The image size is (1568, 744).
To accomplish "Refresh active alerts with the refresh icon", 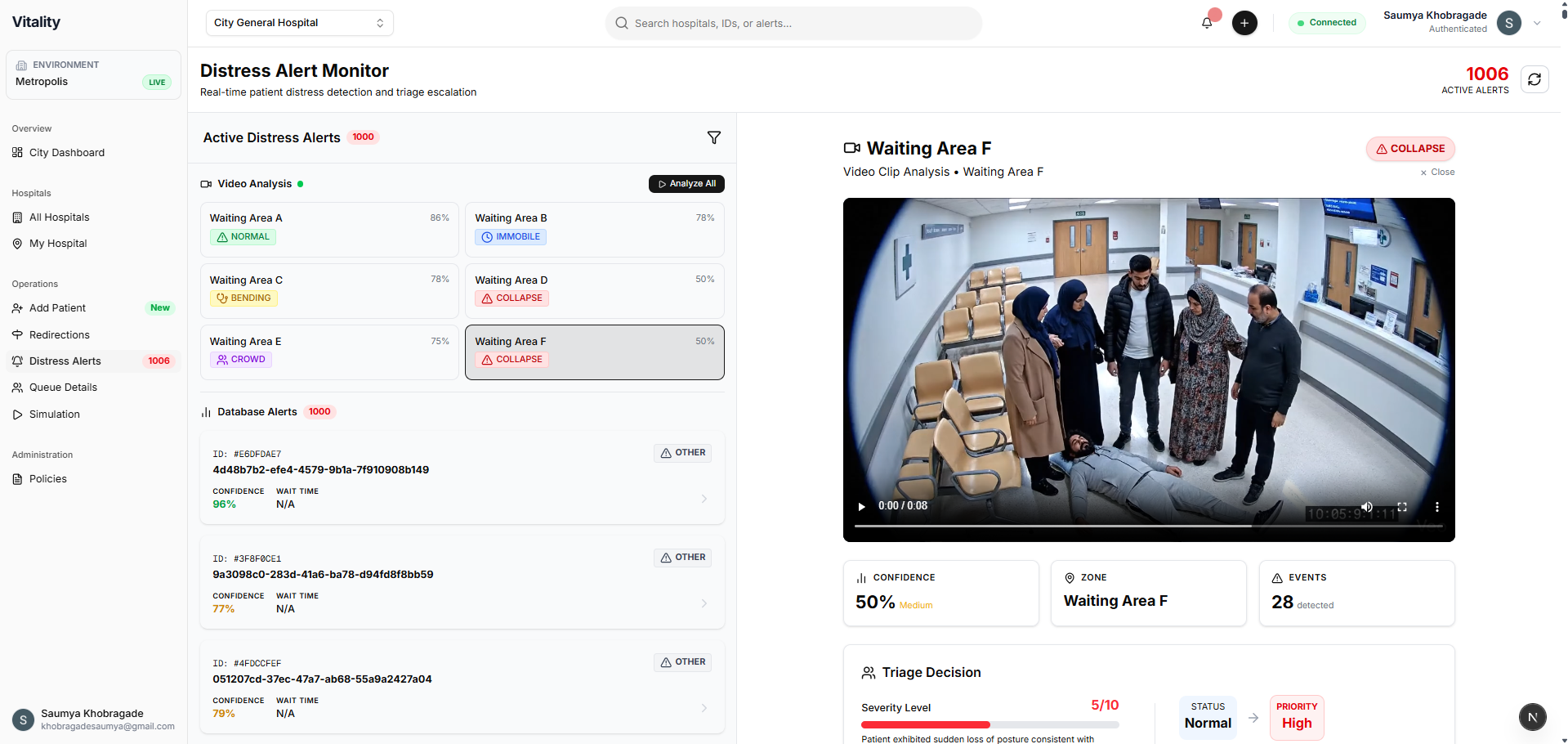I will click(1534, 79).
